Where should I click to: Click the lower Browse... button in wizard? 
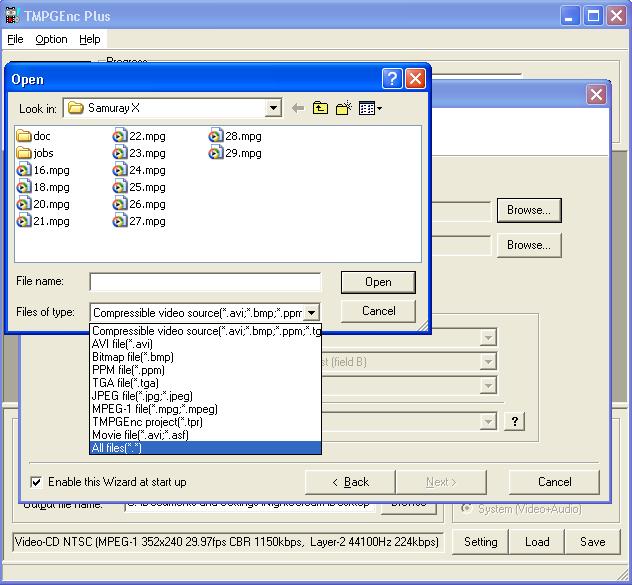point(529,245)
